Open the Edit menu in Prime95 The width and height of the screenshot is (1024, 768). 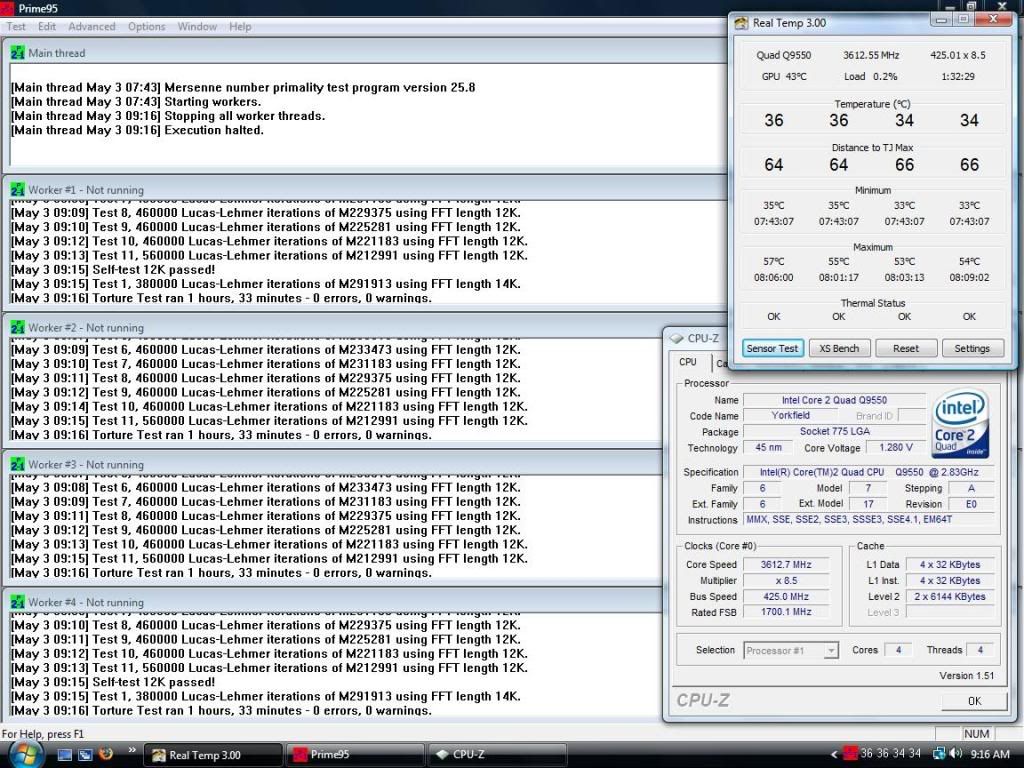click(x=46, y=27)
